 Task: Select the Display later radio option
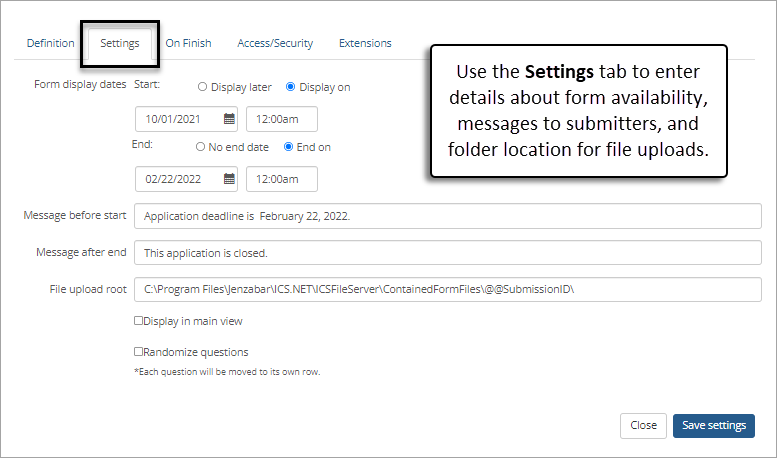203,87
